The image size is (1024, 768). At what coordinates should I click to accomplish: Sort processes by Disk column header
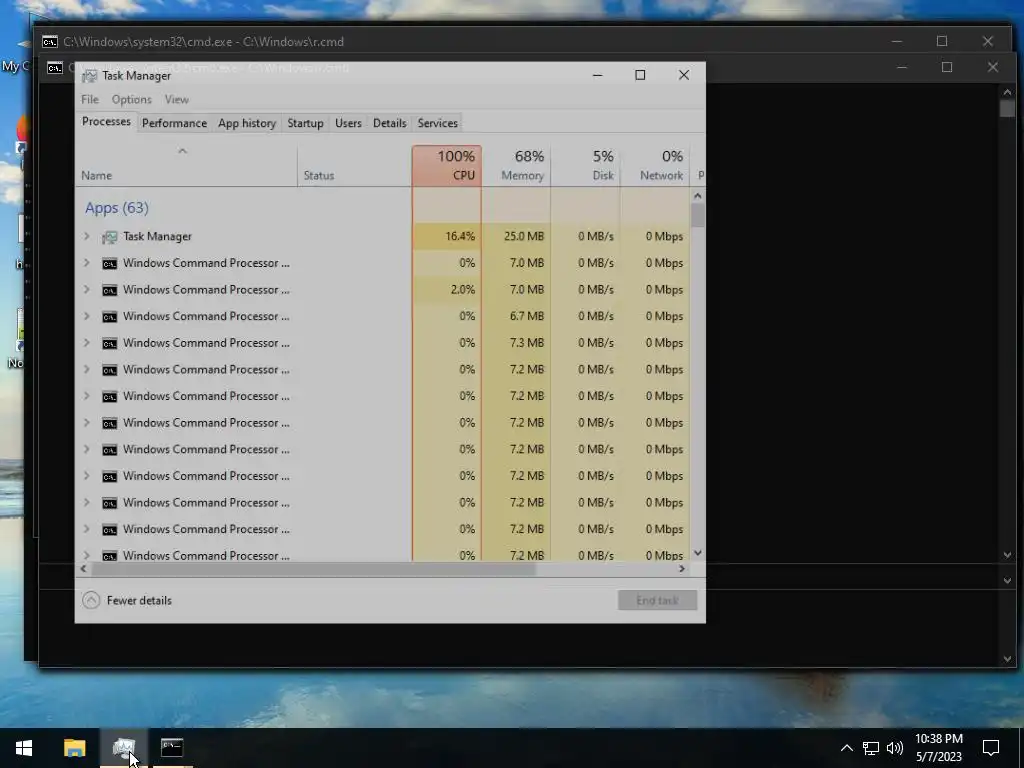pos(585,166)
